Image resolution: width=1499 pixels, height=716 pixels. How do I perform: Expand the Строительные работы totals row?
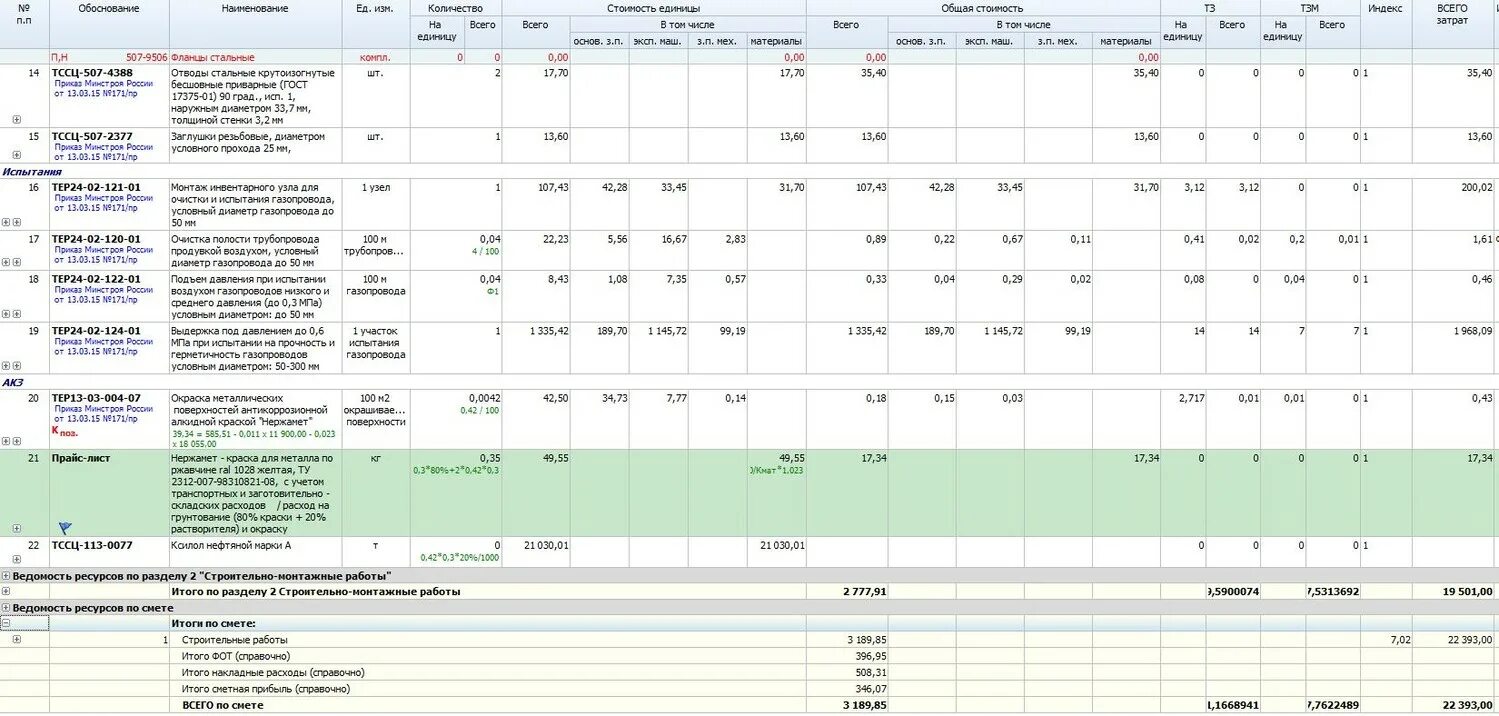click(16, 639)
